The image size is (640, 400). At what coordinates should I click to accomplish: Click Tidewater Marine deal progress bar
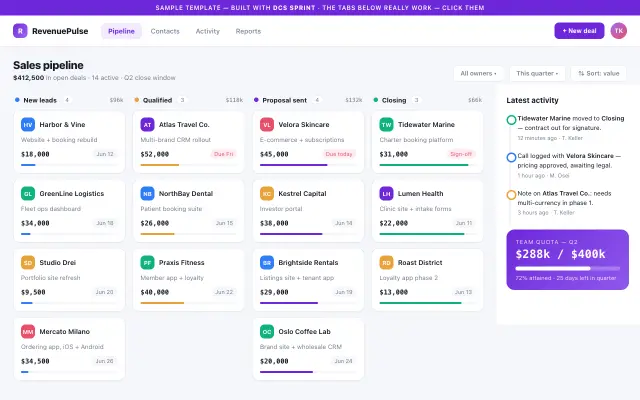point(427,165)
